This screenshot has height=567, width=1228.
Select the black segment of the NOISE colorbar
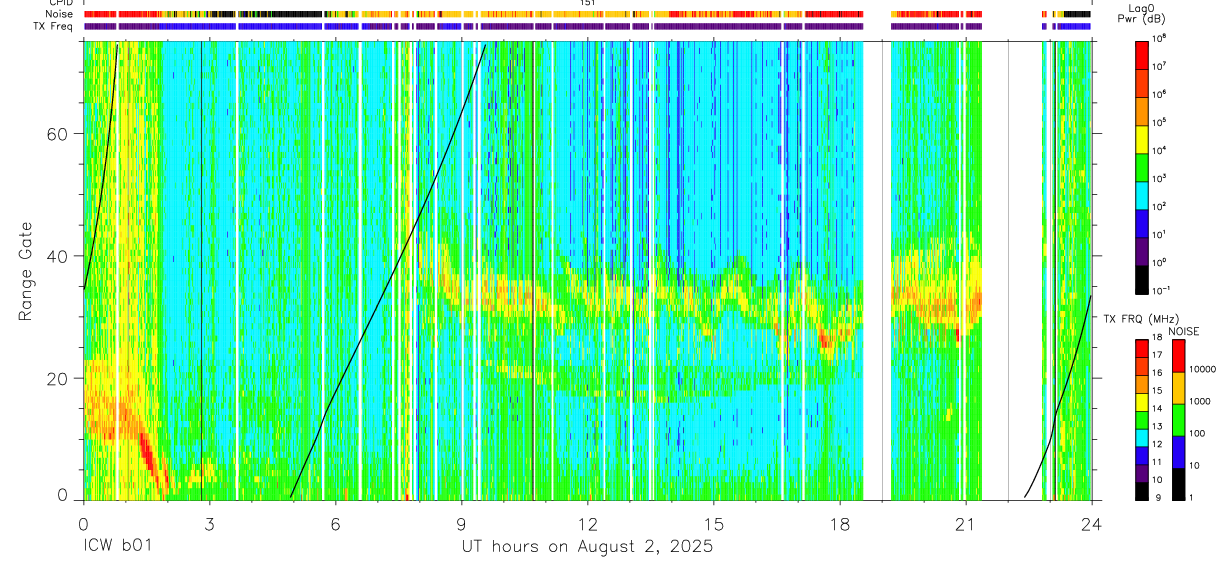1178,483
